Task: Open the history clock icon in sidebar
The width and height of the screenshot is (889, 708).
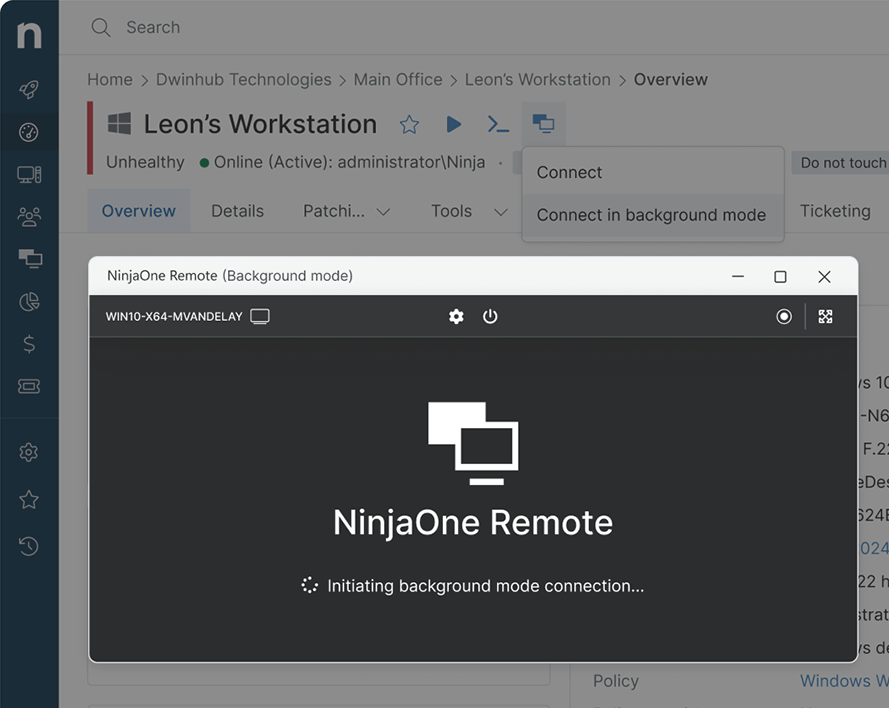Action: click(29, 546)
